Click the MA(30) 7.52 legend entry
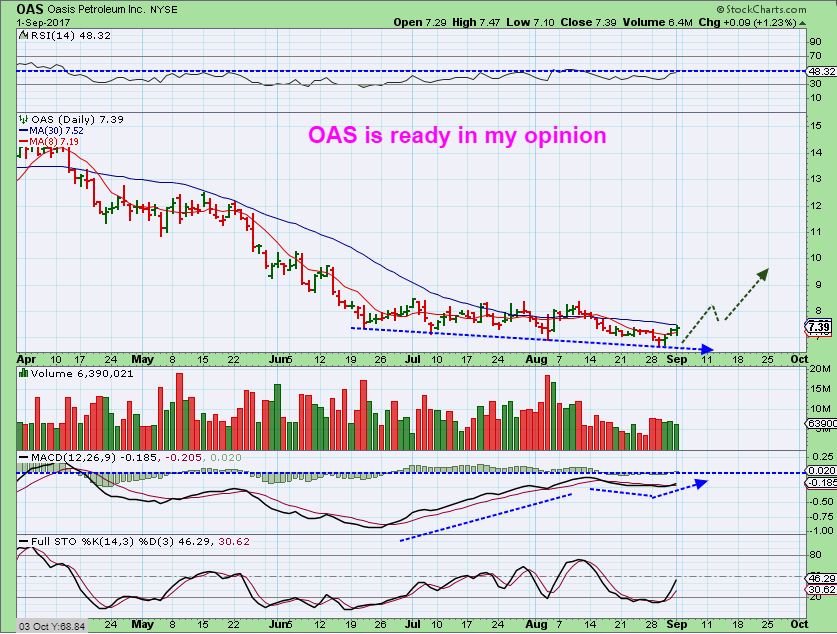 (51, 131)
